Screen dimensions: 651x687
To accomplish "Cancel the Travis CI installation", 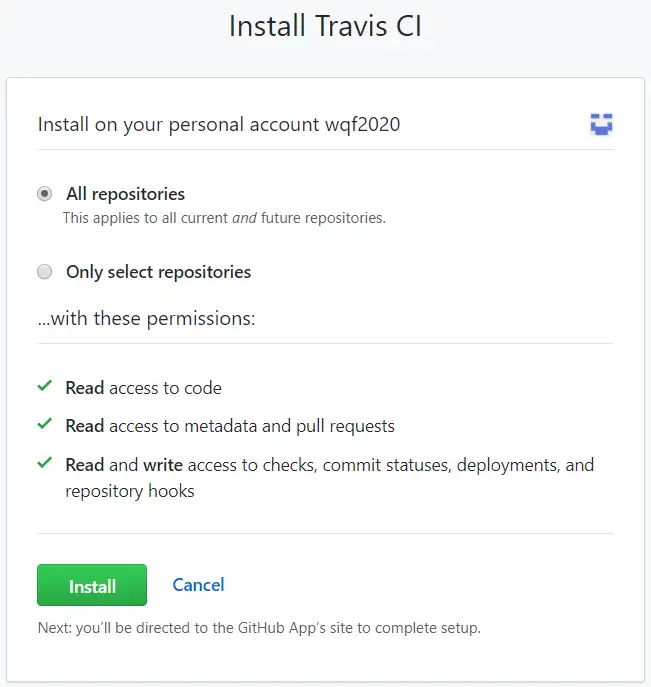I will click(x=198, y=585).
